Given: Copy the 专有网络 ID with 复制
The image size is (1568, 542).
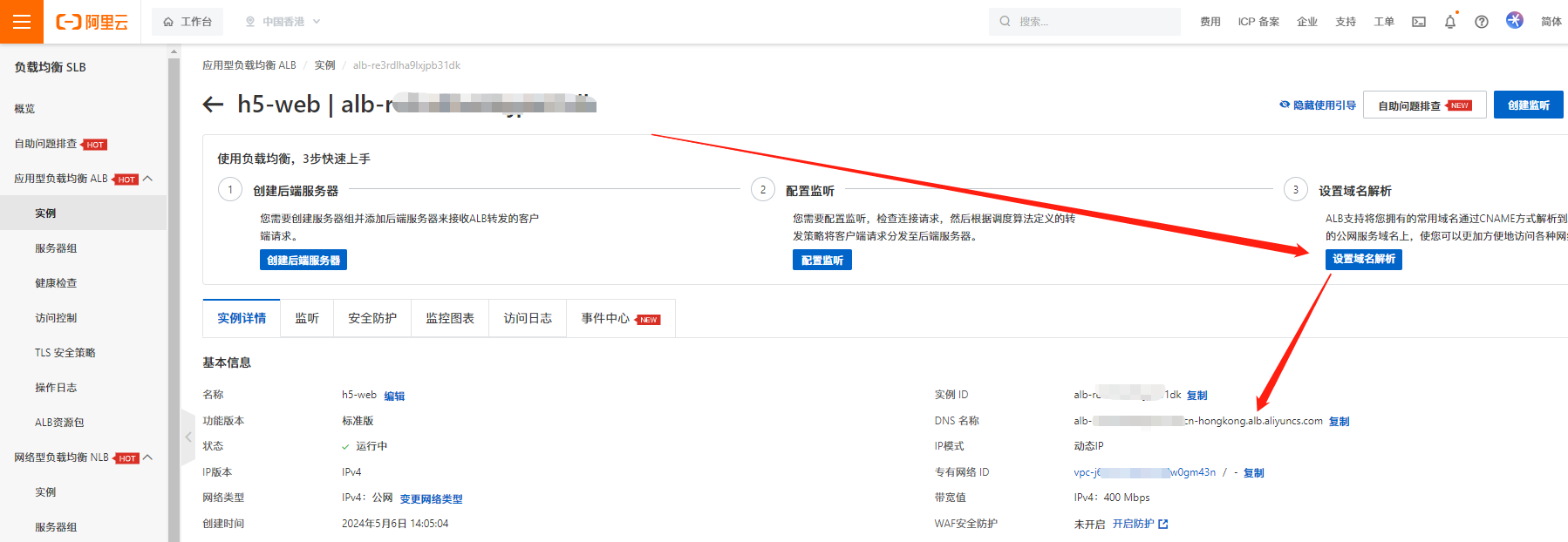Looking at the screenshot, I should (x=1254, y=473).
